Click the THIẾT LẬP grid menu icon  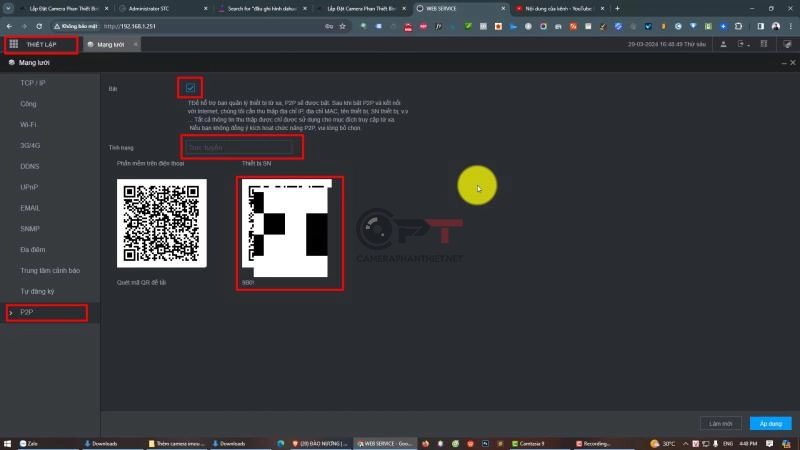[14, 45]
